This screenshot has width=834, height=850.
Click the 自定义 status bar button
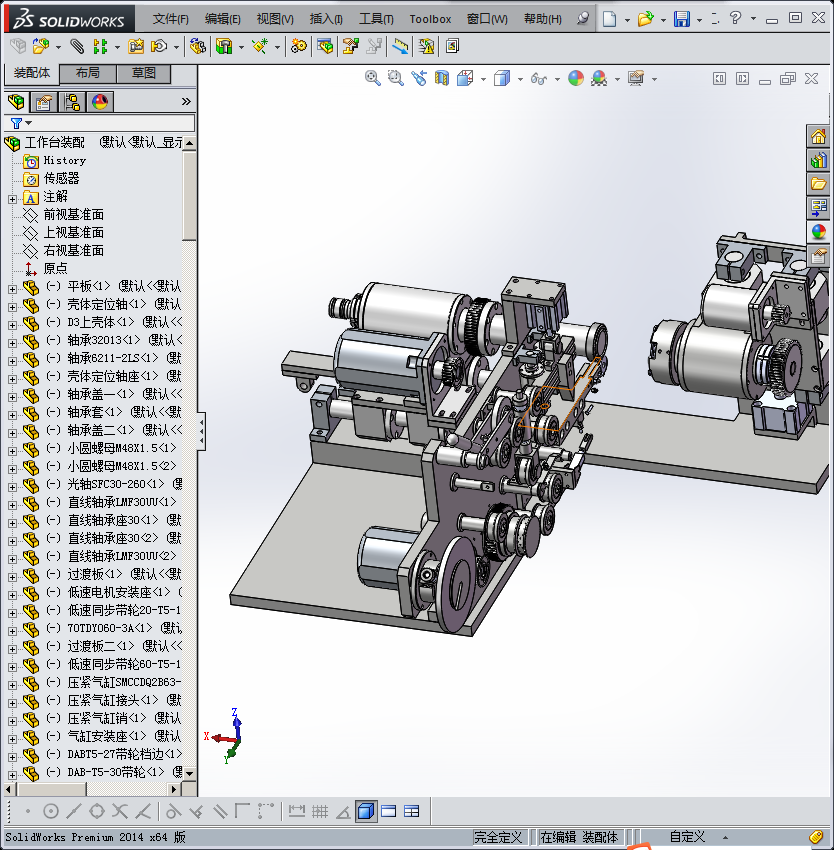pos(687,837)
